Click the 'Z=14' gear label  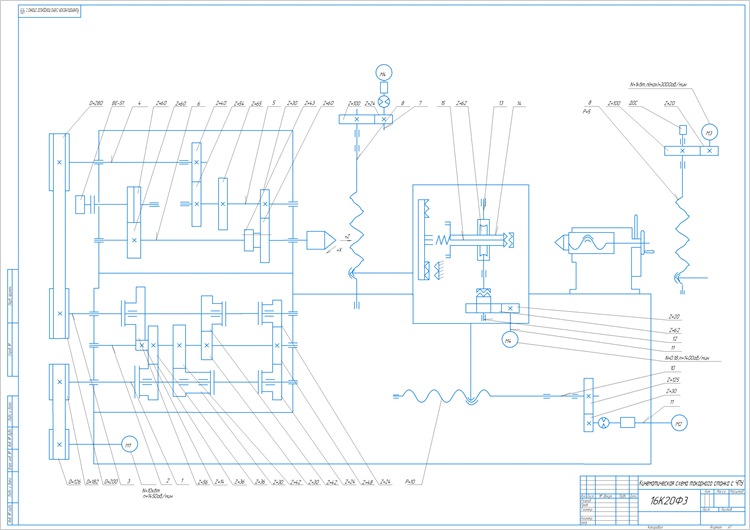(220, 482)
